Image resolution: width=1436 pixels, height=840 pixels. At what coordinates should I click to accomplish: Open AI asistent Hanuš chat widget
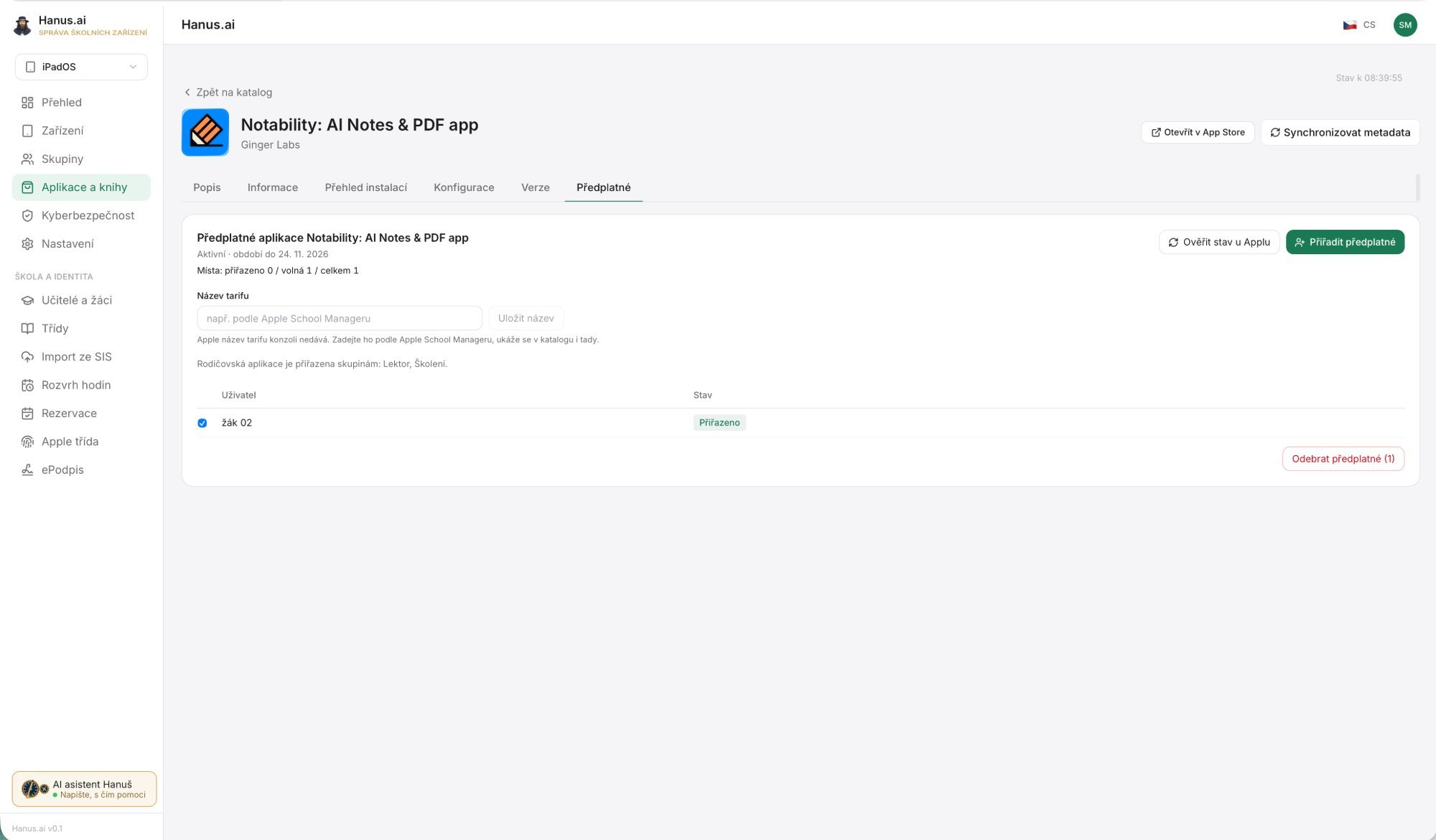84,789
